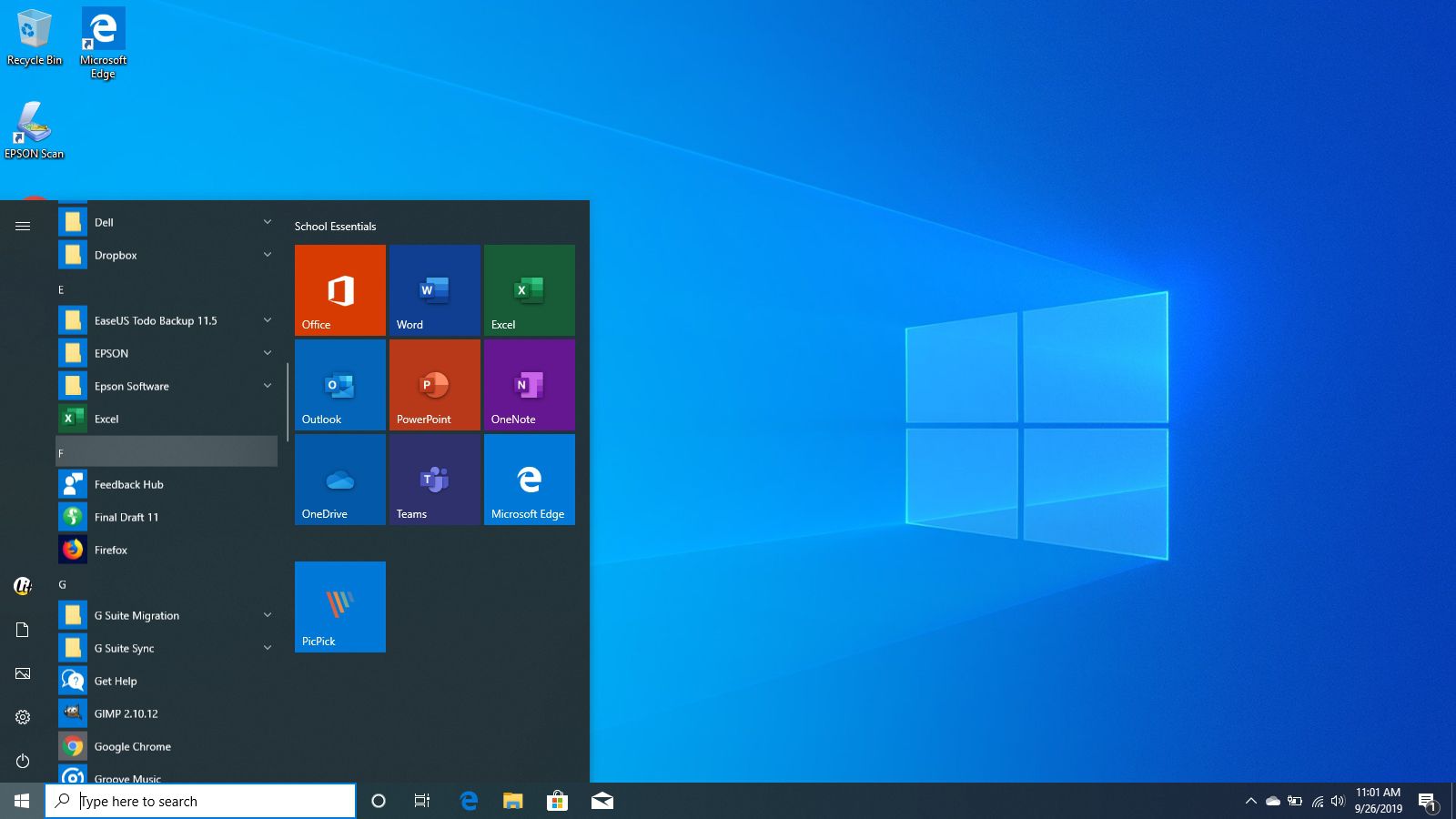Click the School Essentials group title

(x=335, y=226)
